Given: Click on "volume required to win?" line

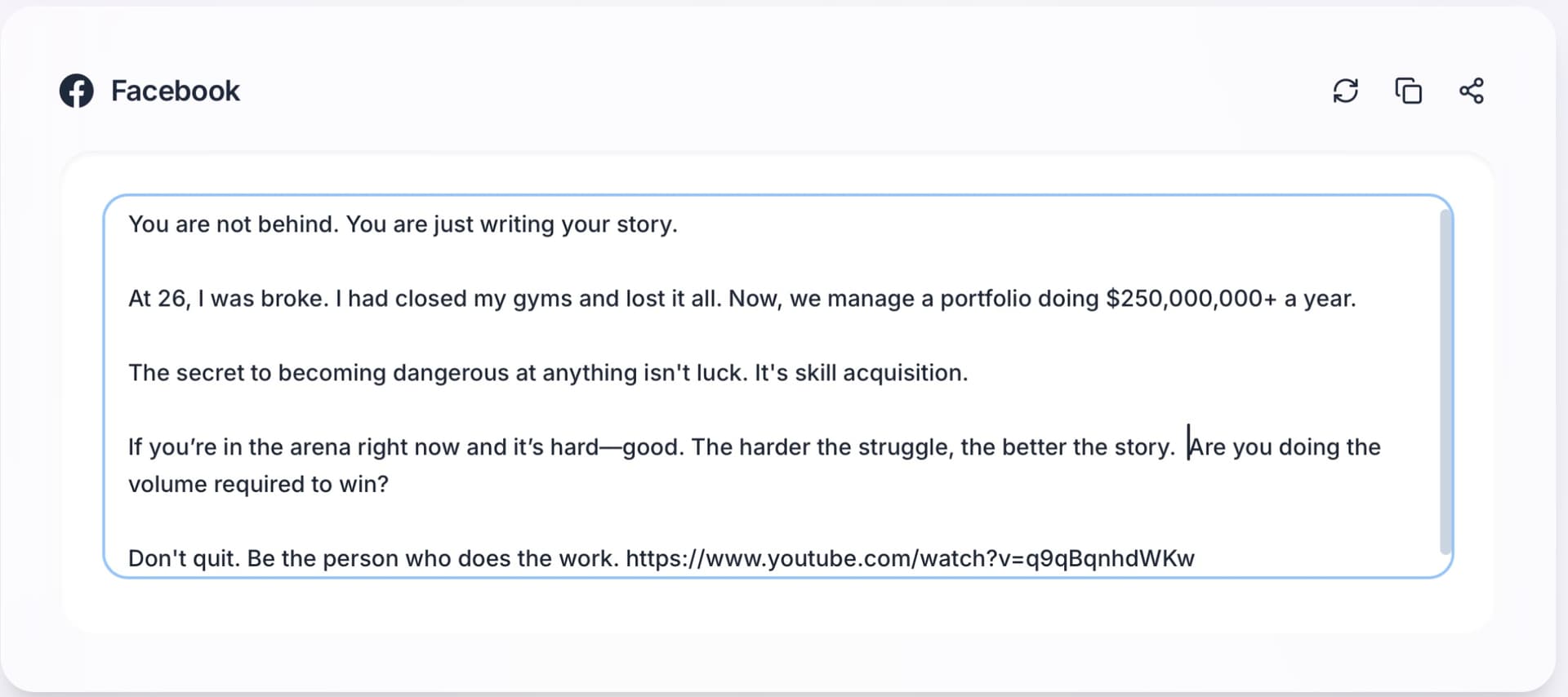Looking at the screenshot, I should click(258, 484).
